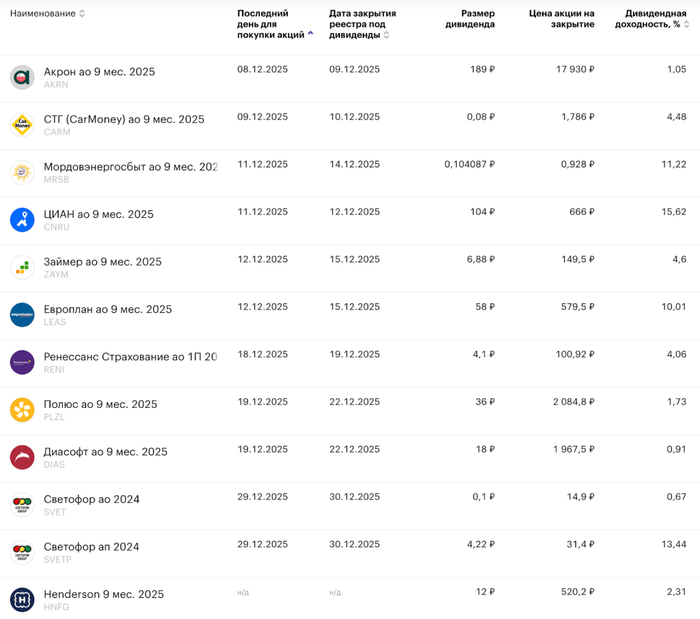Click the Полюс yellow logo icon
This screenshot has height=619, width=700.
22,410
